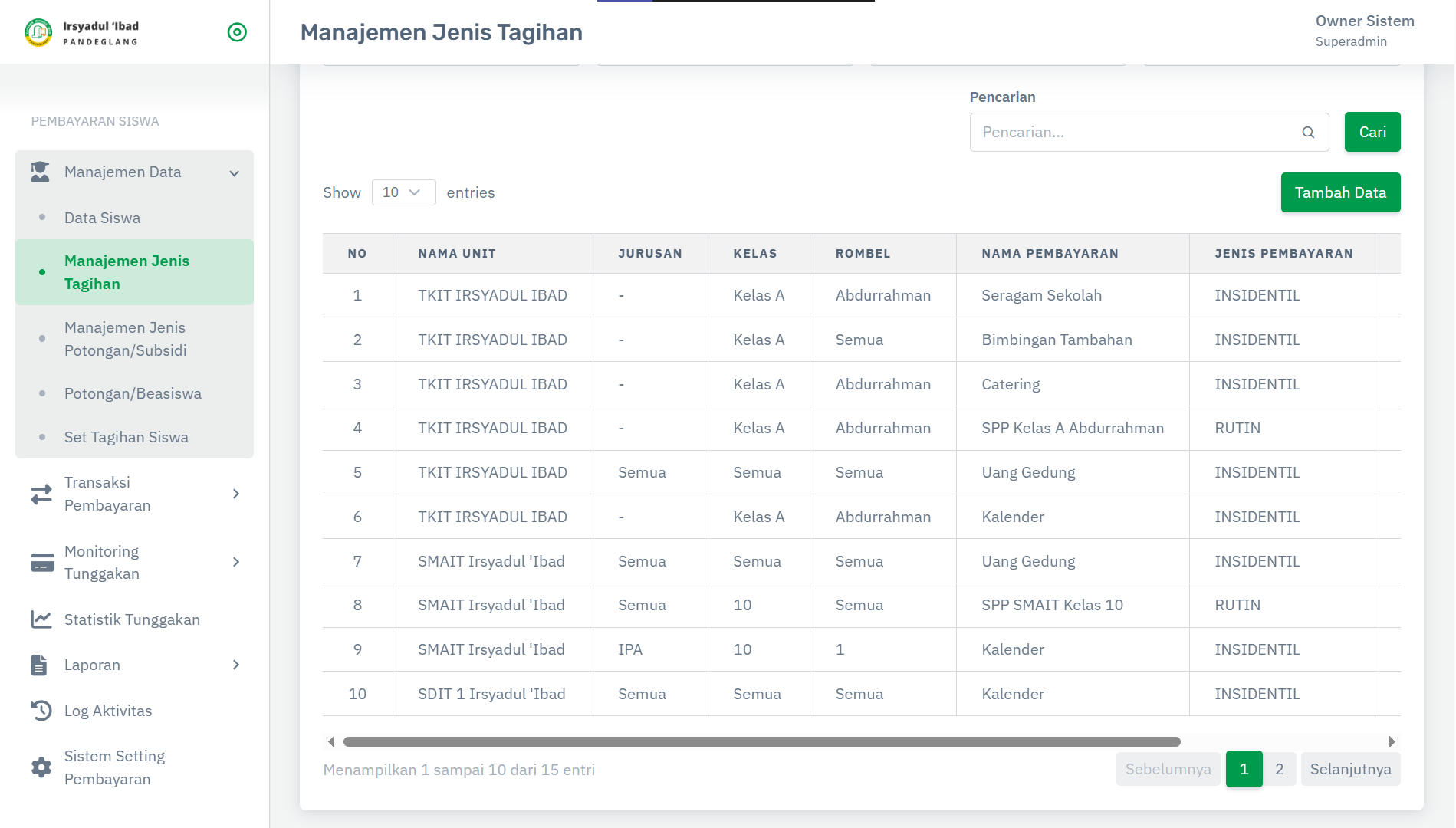Click SDIT 1 Irsyadul 'Ibad cell
1456x828 pixels.
491,694
